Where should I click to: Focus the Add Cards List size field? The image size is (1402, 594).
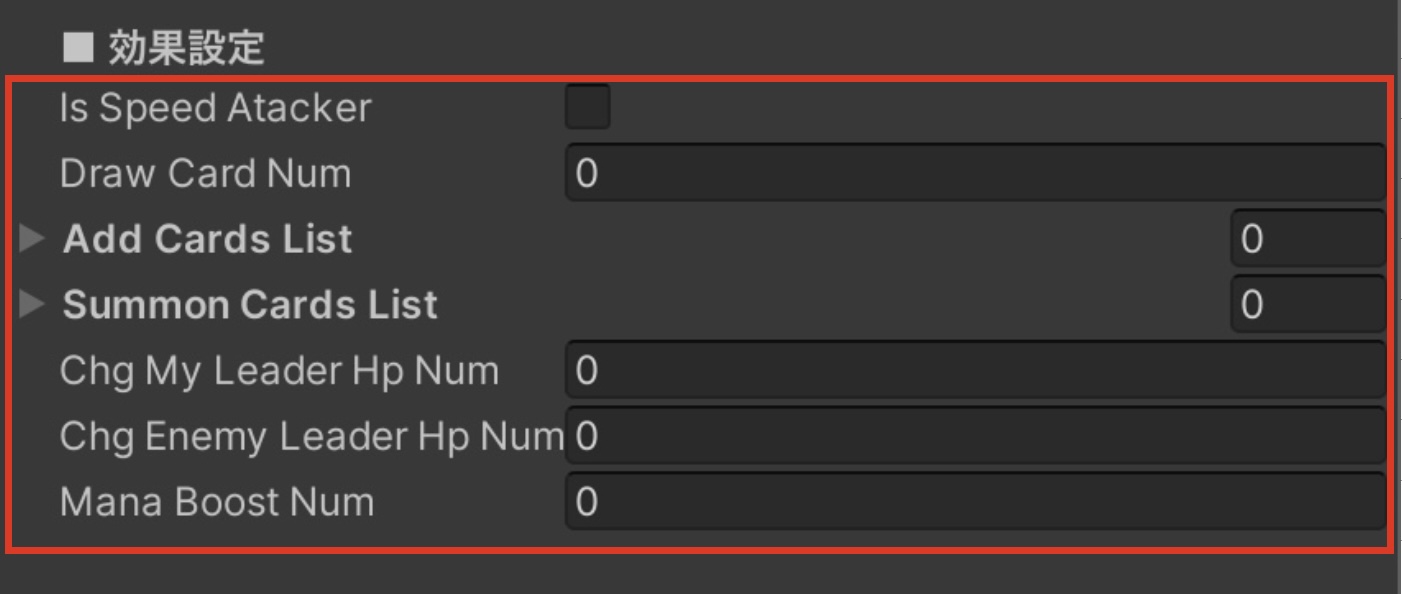pos(1307,239)
